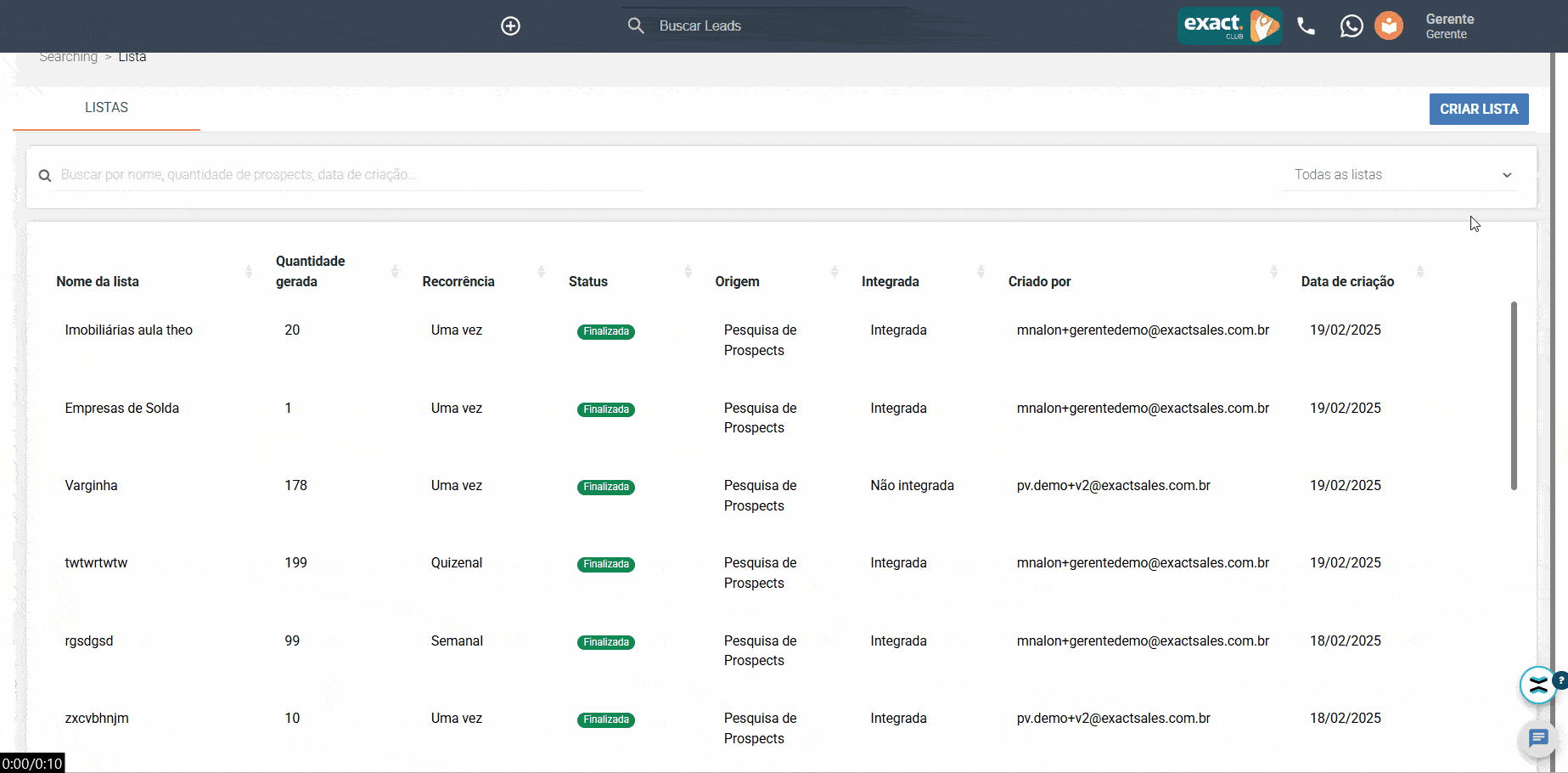
Task: Open list twtwrtwtw
Action: (x=96, y=563)
